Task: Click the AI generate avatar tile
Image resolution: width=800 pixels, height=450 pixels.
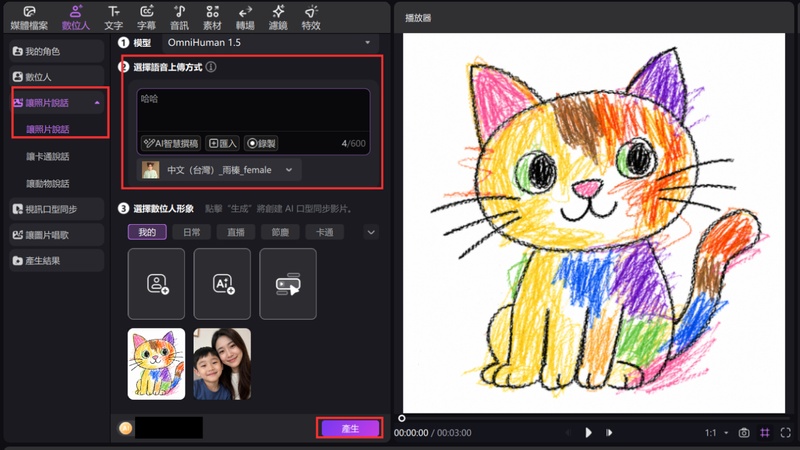Action: click(x=222, y=284)
